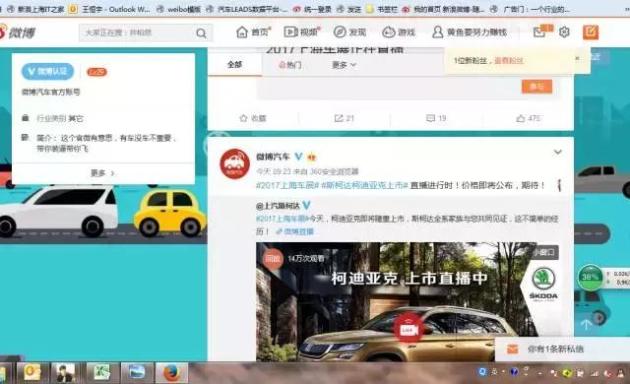Click the Skoda logo on video
Viewport: 630px width, 384px height.
pos(543,284)
